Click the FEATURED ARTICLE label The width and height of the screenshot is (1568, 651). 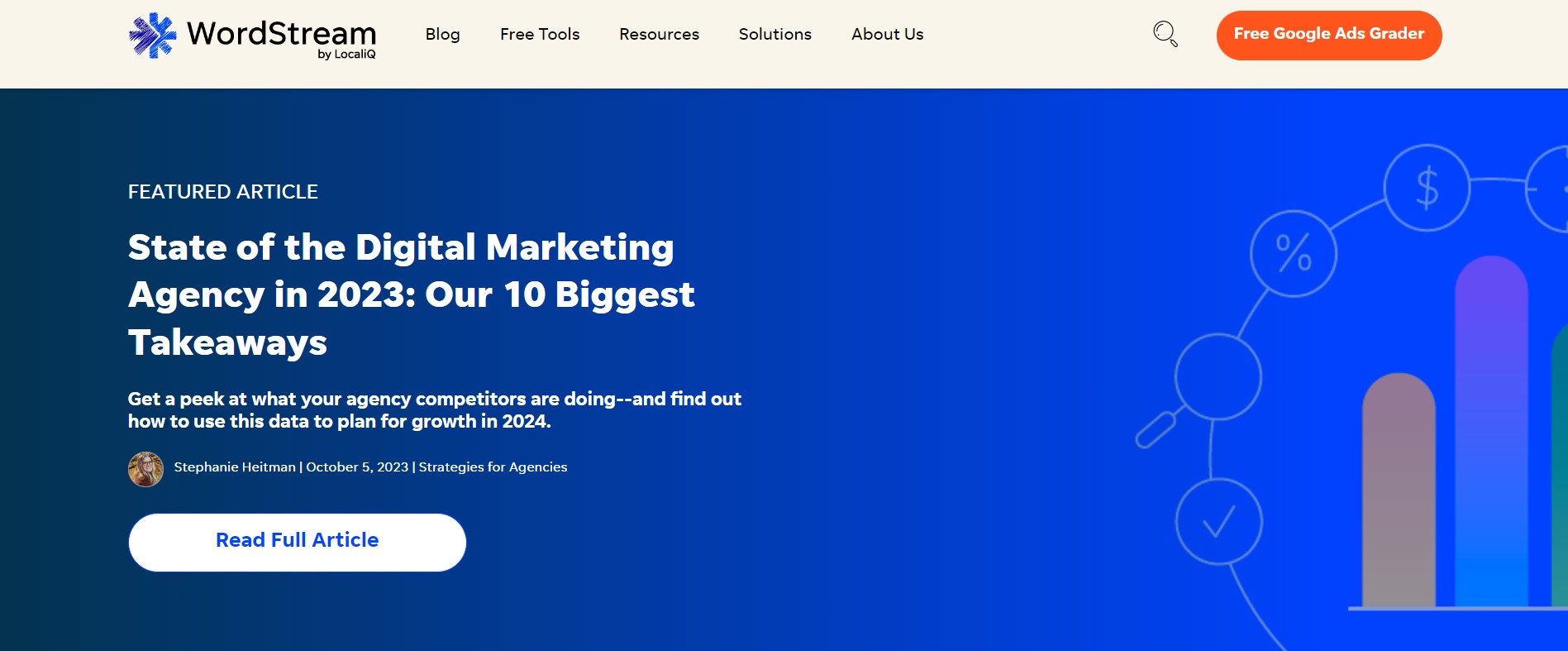(223, 192)
